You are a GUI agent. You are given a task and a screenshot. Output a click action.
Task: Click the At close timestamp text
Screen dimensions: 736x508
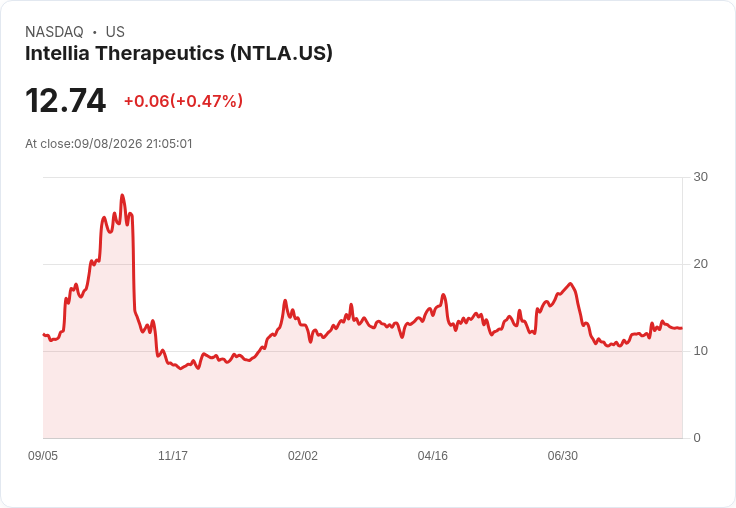click(109, 144)
